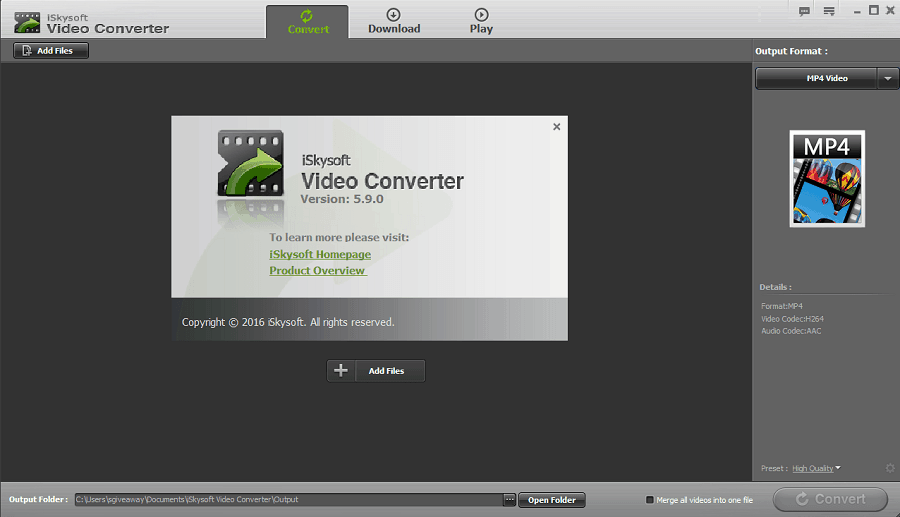900x517 pixels.
Task: Open the Download tab
Action: click(394, 22)
